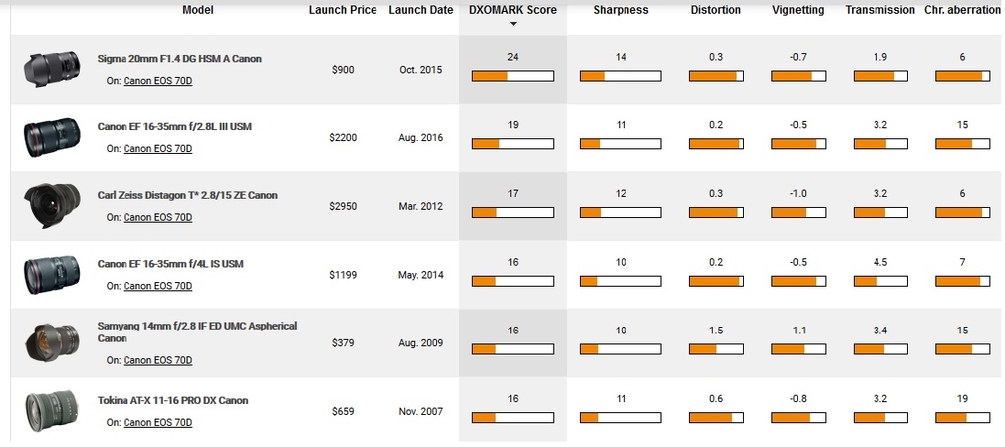Image resolution: width=1005 pixels, height=447 pixels.
Task: Click DXOMARK score value 19
Action: (x=513, y=125)
